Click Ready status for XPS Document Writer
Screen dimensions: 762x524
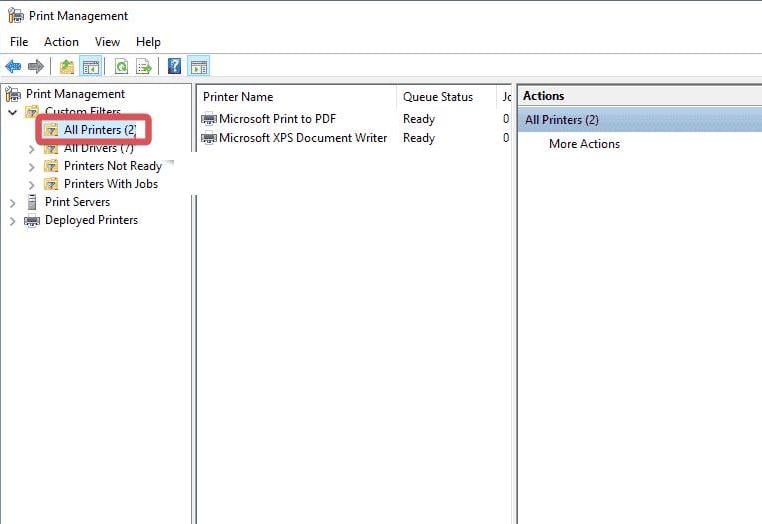coord(418,138)
